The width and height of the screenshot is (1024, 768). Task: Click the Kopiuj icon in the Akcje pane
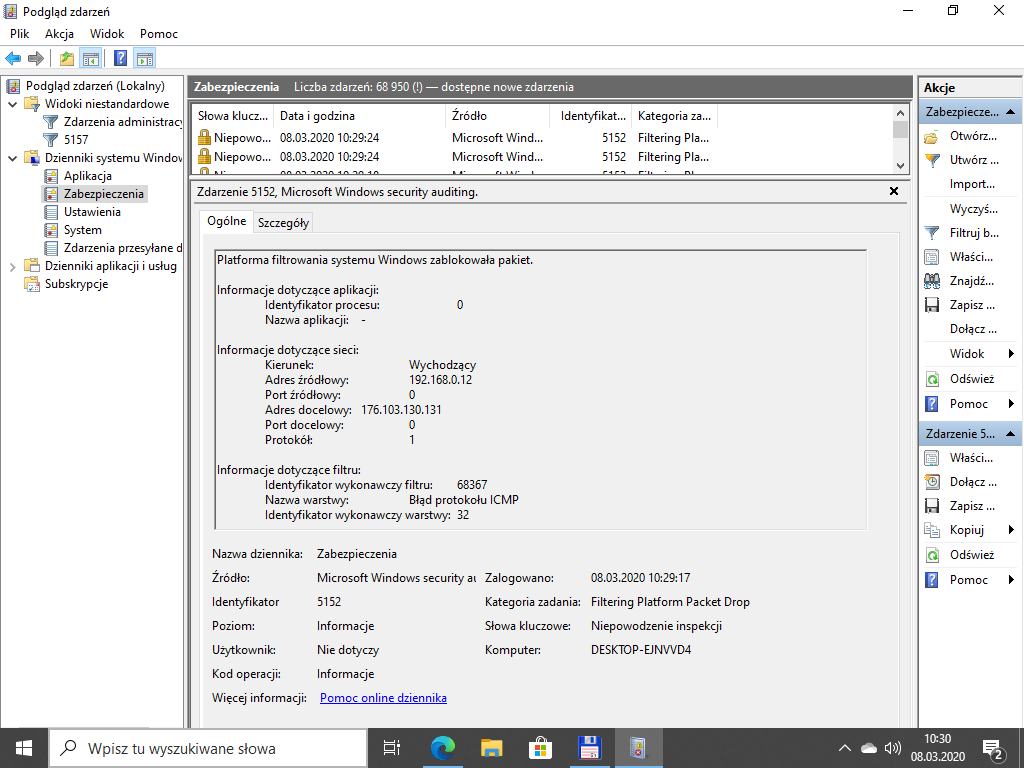[x=932, y=530]
